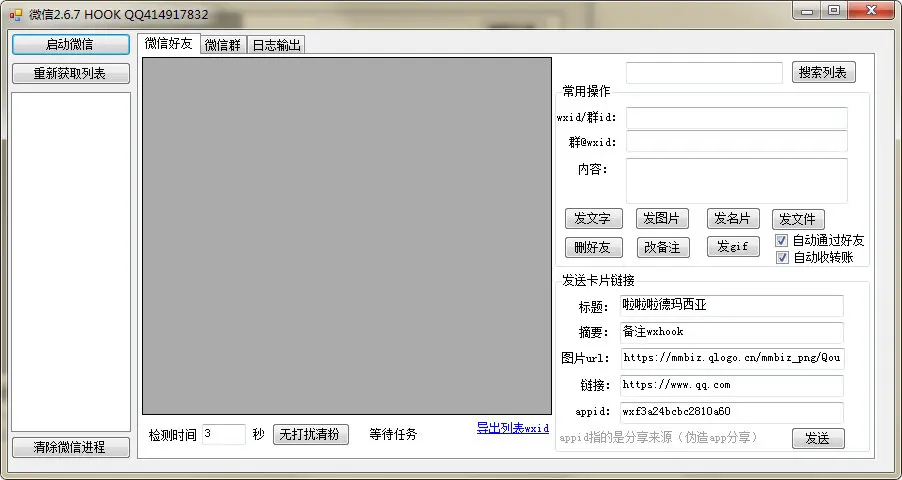Open the 导出列表wxid link

[x=512, y=429]
